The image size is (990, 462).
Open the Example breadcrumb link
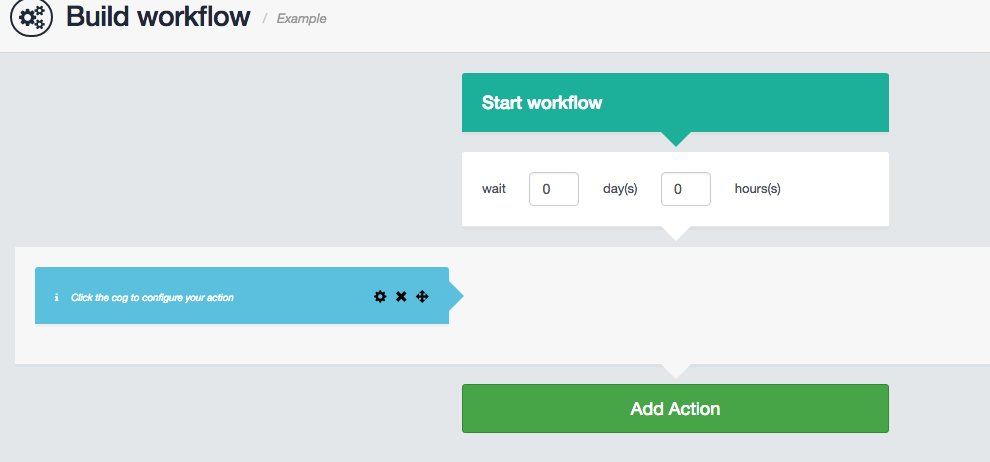302,18
